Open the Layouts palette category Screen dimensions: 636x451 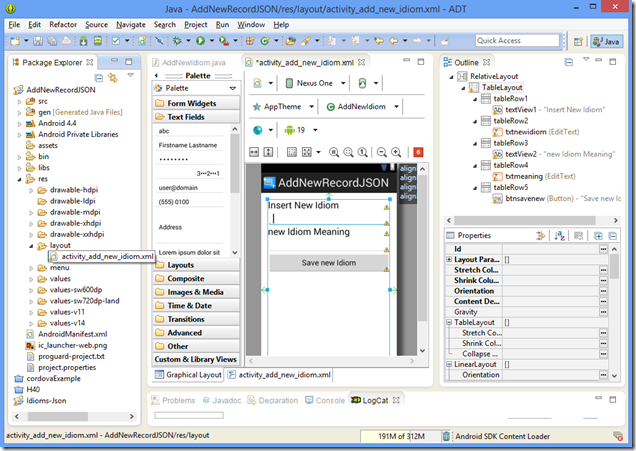tap(196, 265)
